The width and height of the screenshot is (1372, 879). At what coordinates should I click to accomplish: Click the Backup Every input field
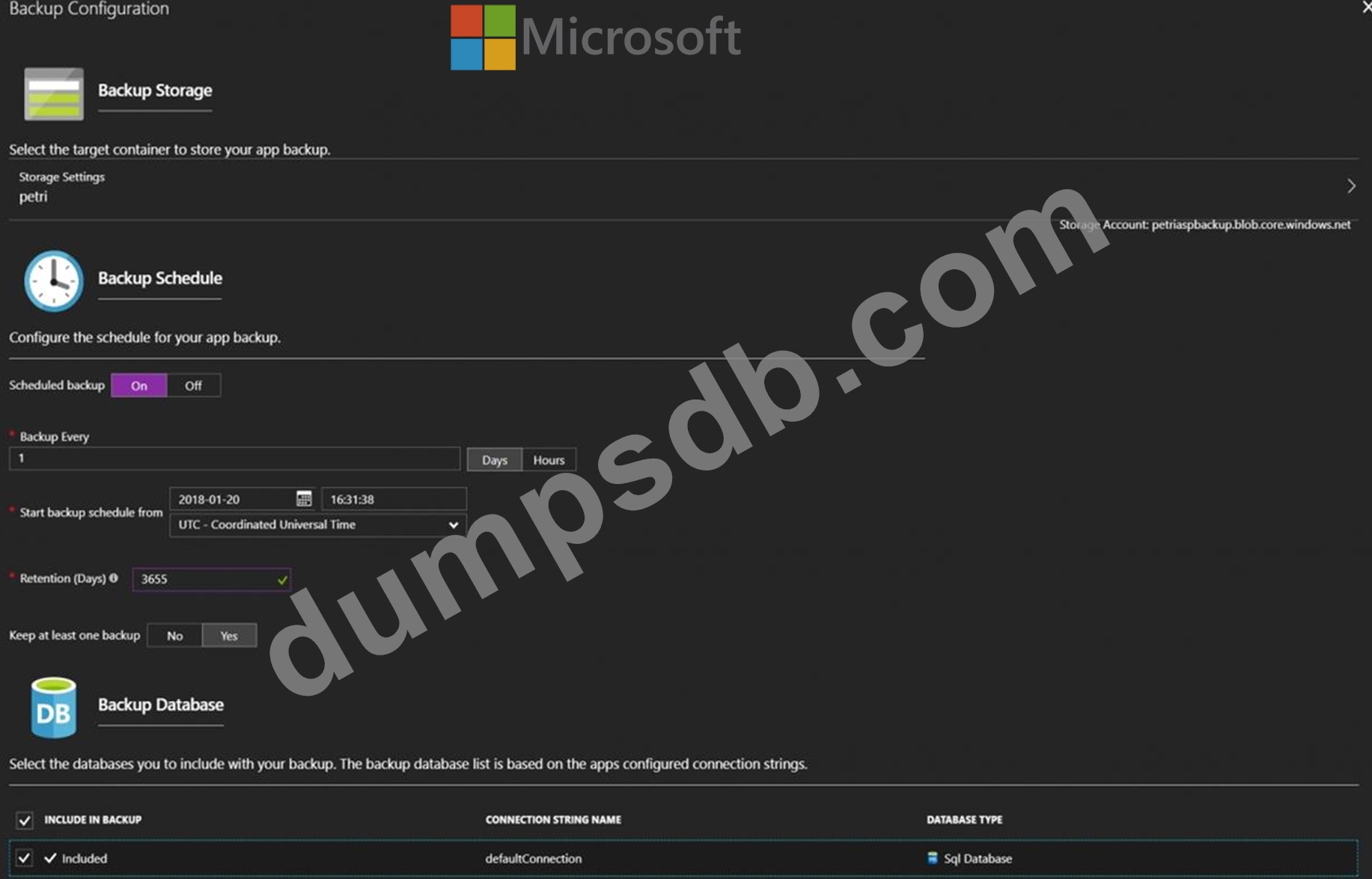point(234,459)
